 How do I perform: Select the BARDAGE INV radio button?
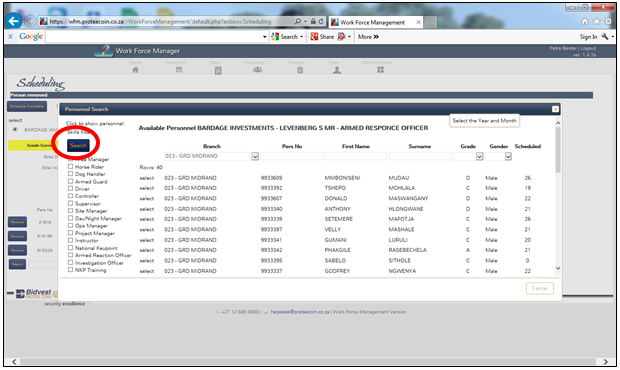pyautogui.click(x=15, y=130)
